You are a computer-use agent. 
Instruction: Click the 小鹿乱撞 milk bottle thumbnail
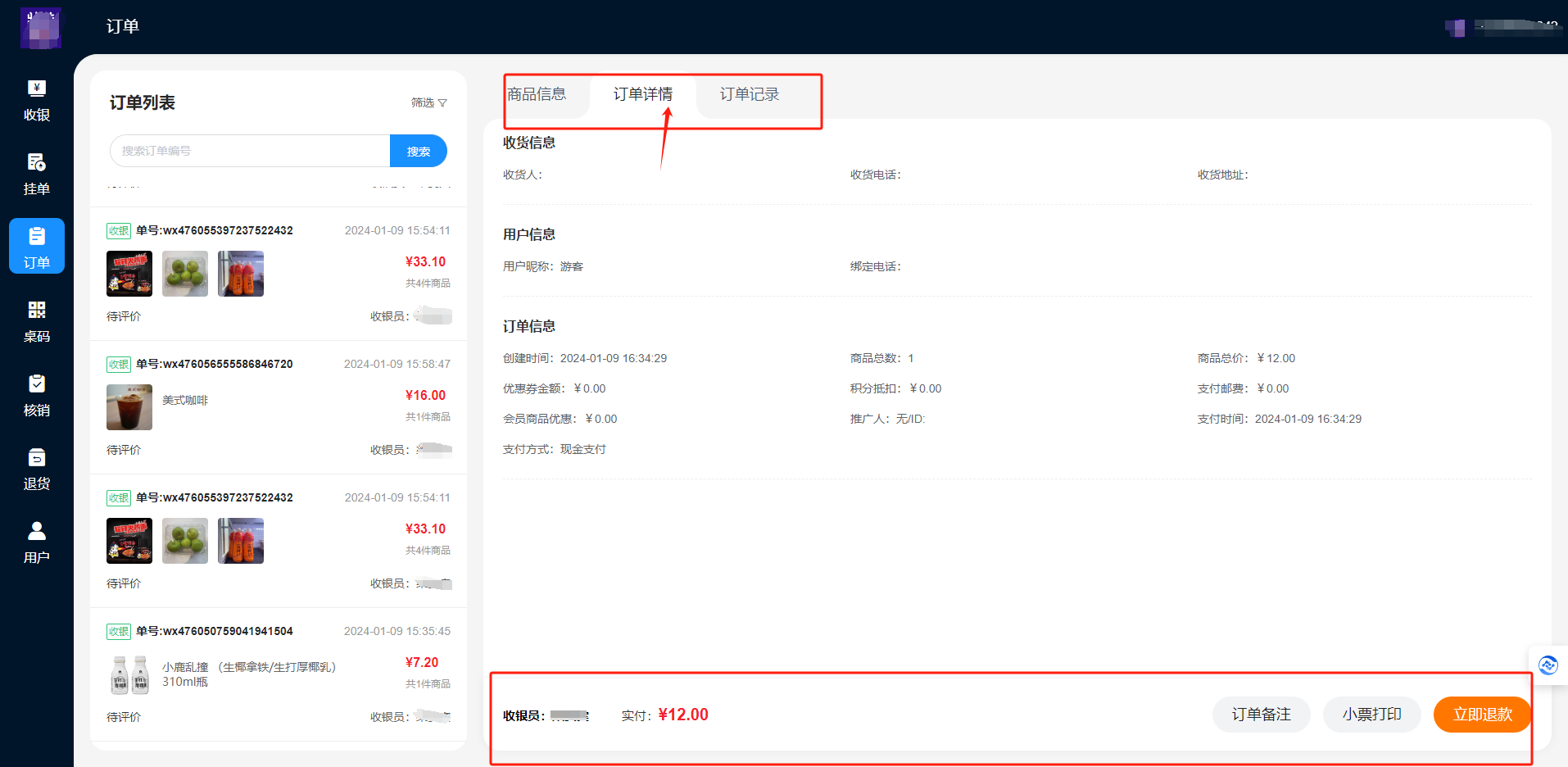(x=129, y=674)
